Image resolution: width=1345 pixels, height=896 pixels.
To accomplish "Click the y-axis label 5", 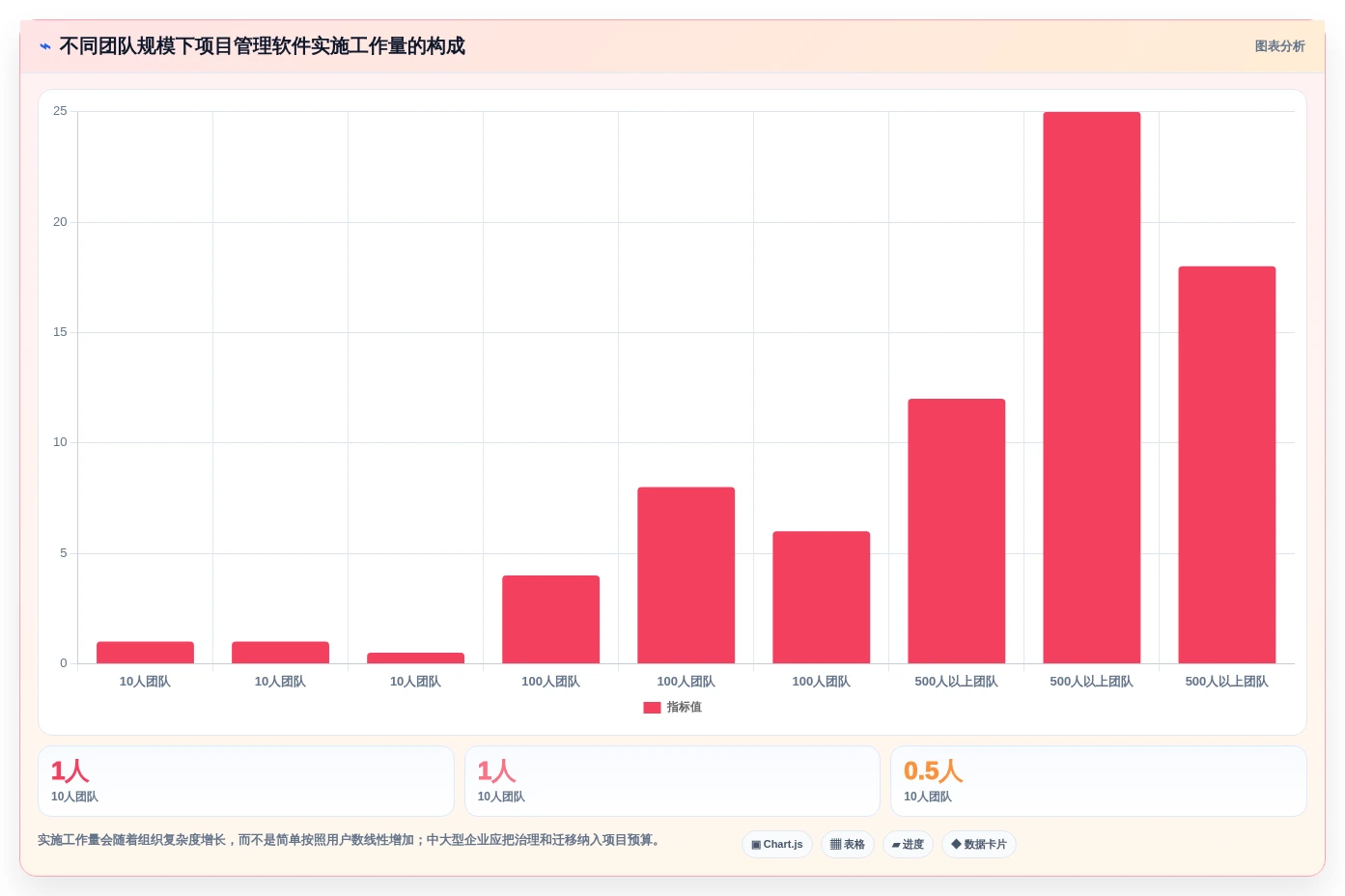I will (64, 553).
